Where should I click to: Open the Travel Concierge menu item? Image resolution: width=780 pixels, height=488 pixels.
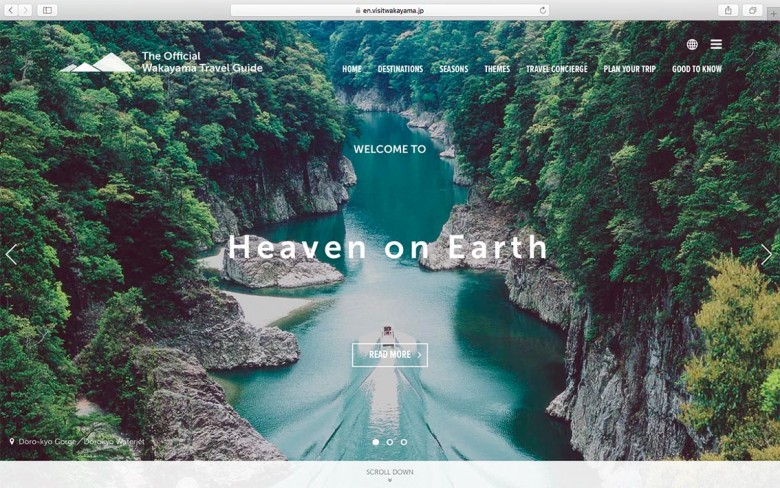[x=557, y=69]
